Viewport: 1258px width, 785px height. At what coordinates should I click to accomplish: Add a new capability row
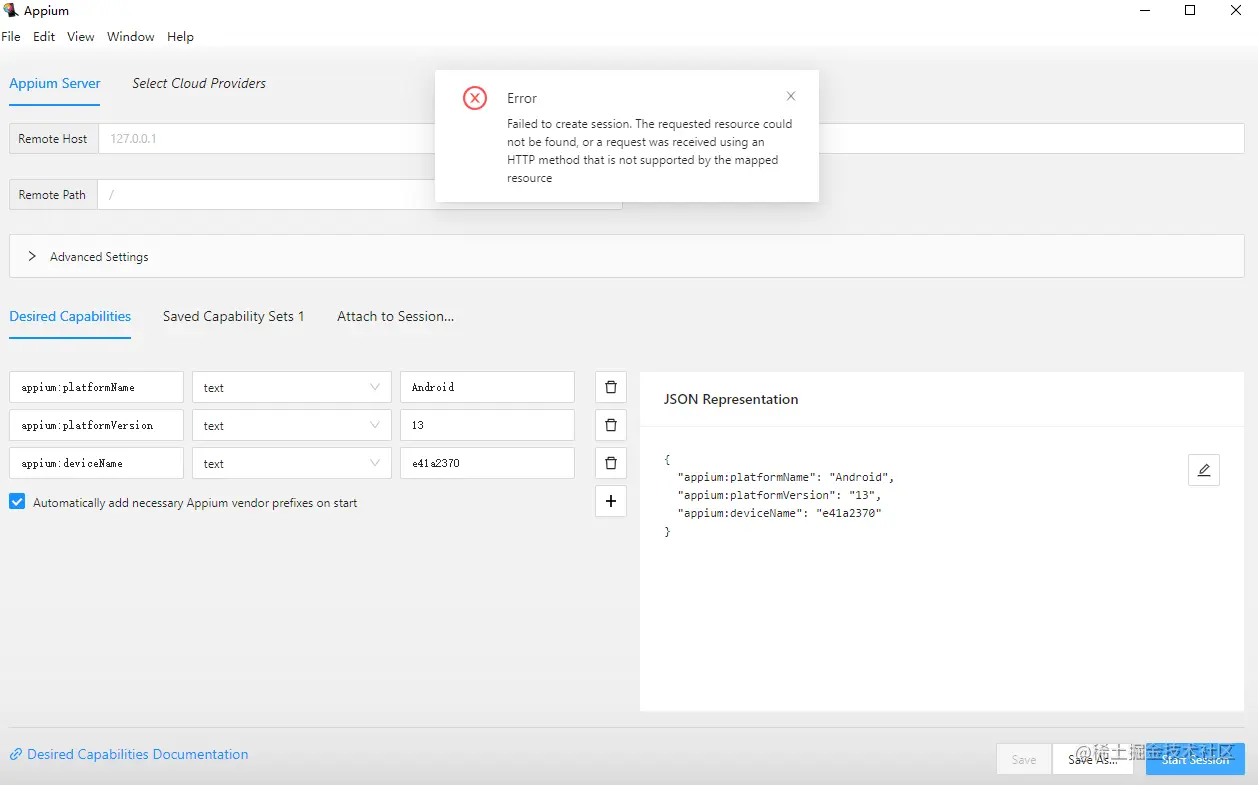611,501
